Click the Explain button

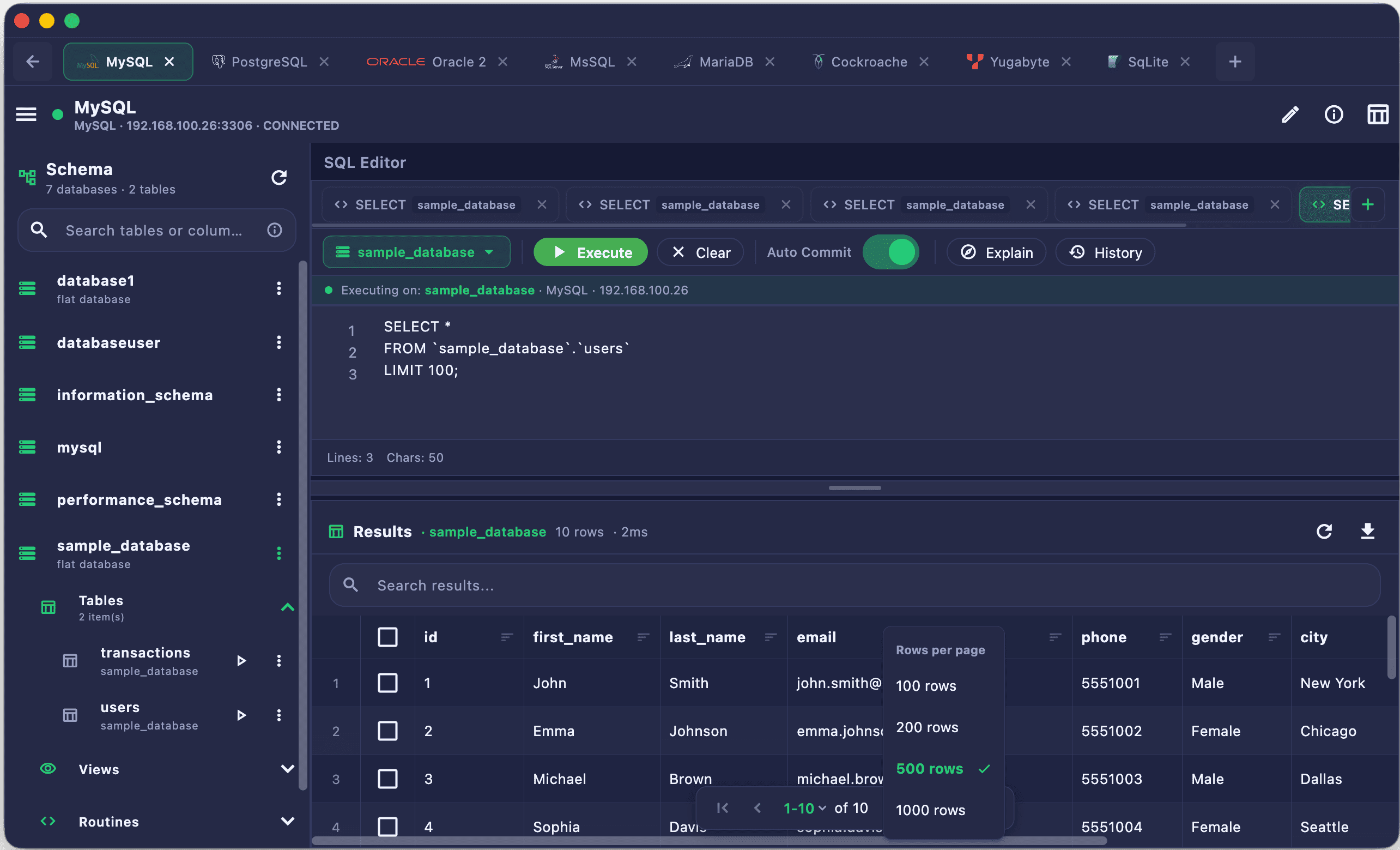pyautogui.click(x=997, y=252)
